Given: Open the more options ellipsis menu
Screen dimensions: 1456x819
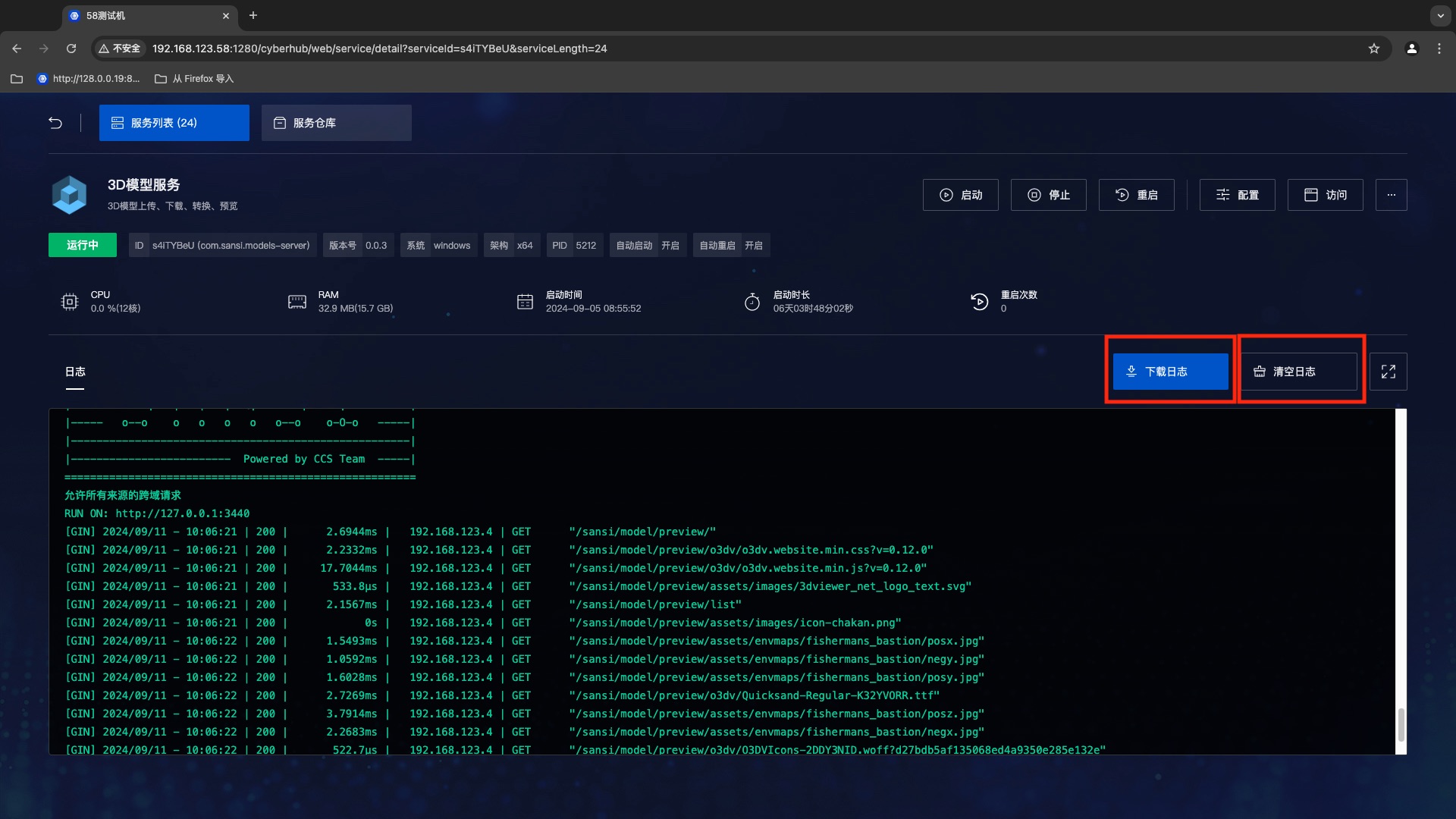Looking at the screenshot, I should coord(1391,195).
